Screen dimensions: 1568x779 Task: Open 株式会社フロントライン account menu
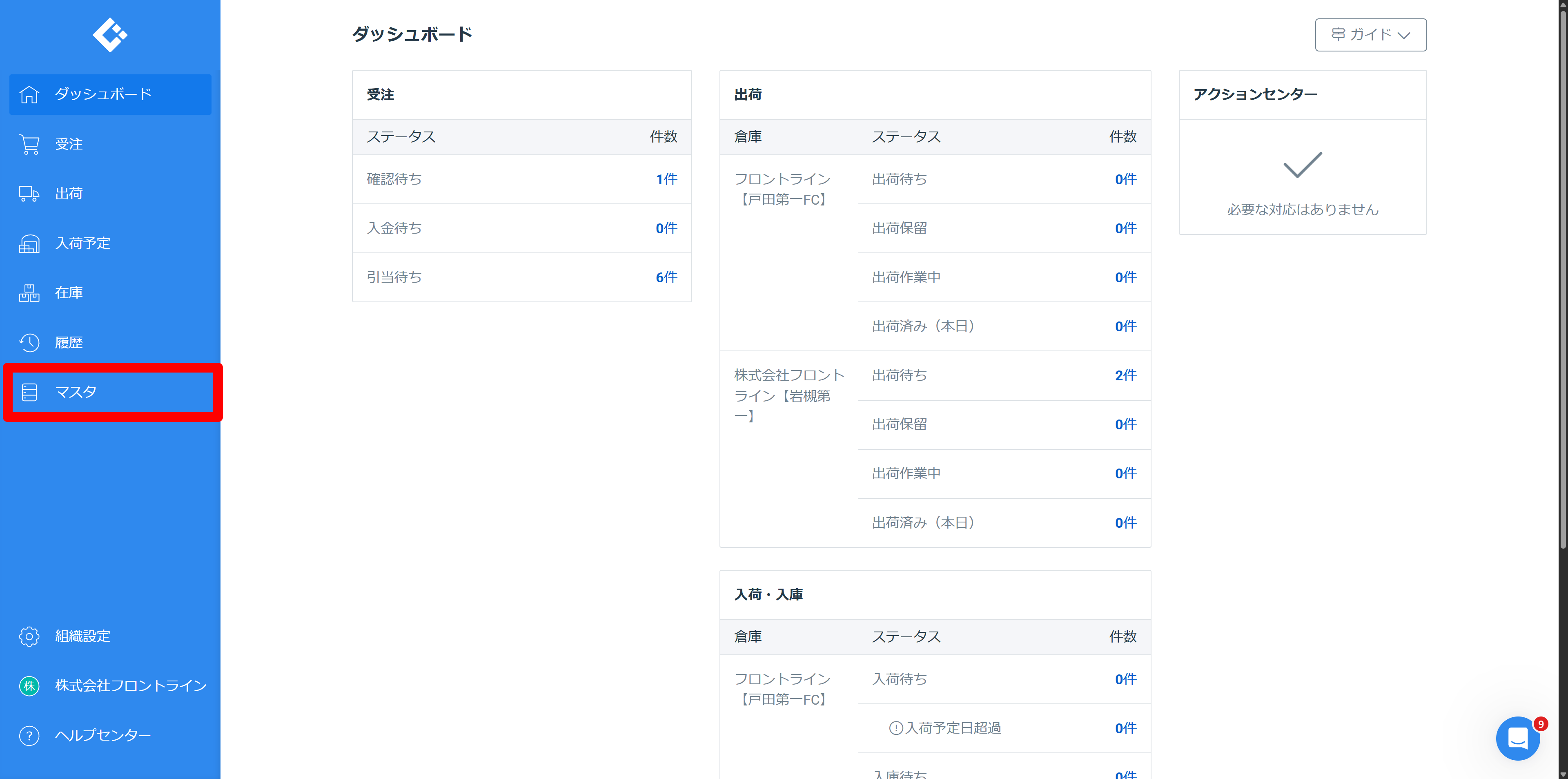[x=110, y=686]
